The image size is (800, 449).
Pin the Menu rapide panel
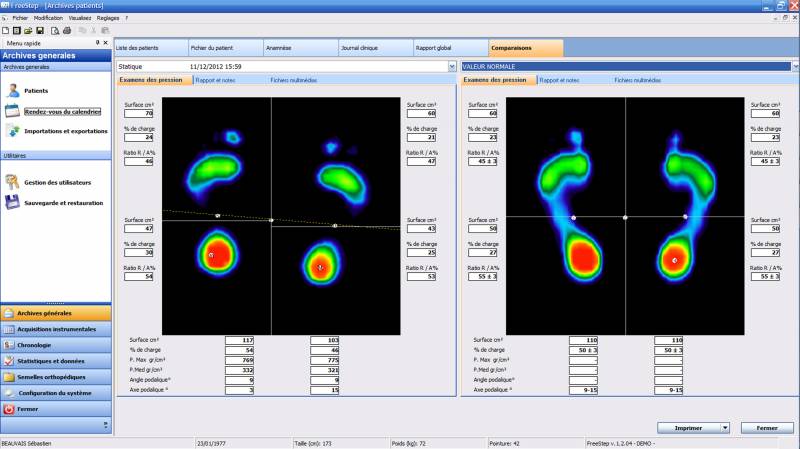(97, 43)
